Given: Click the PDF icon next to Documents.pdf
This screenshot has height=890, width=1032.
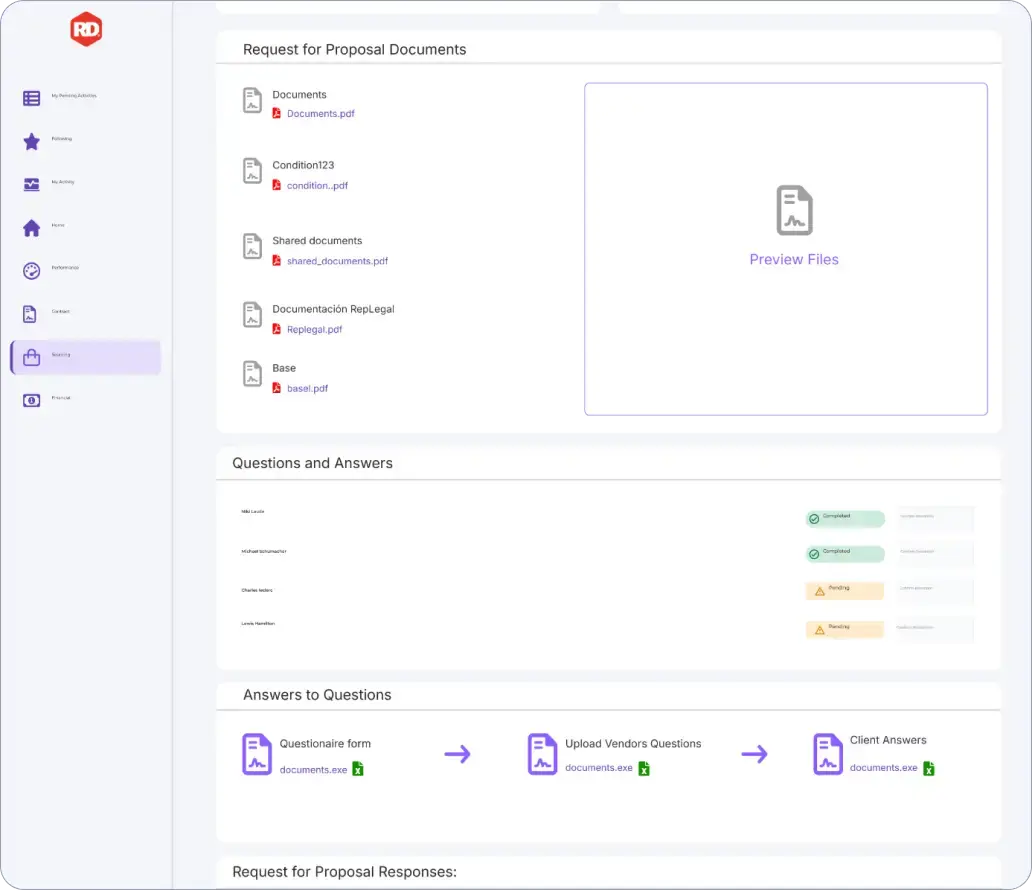Looking at the screenshot, I should point(277,113).
